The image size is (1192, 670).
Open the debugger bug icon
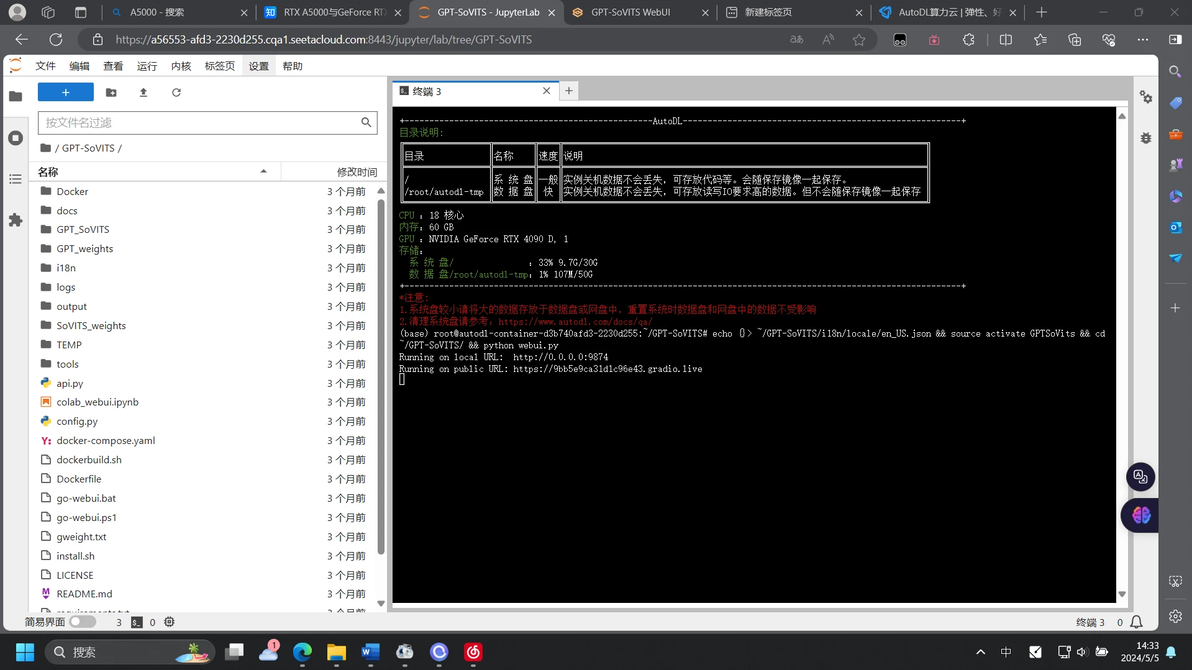(1146, 138)
